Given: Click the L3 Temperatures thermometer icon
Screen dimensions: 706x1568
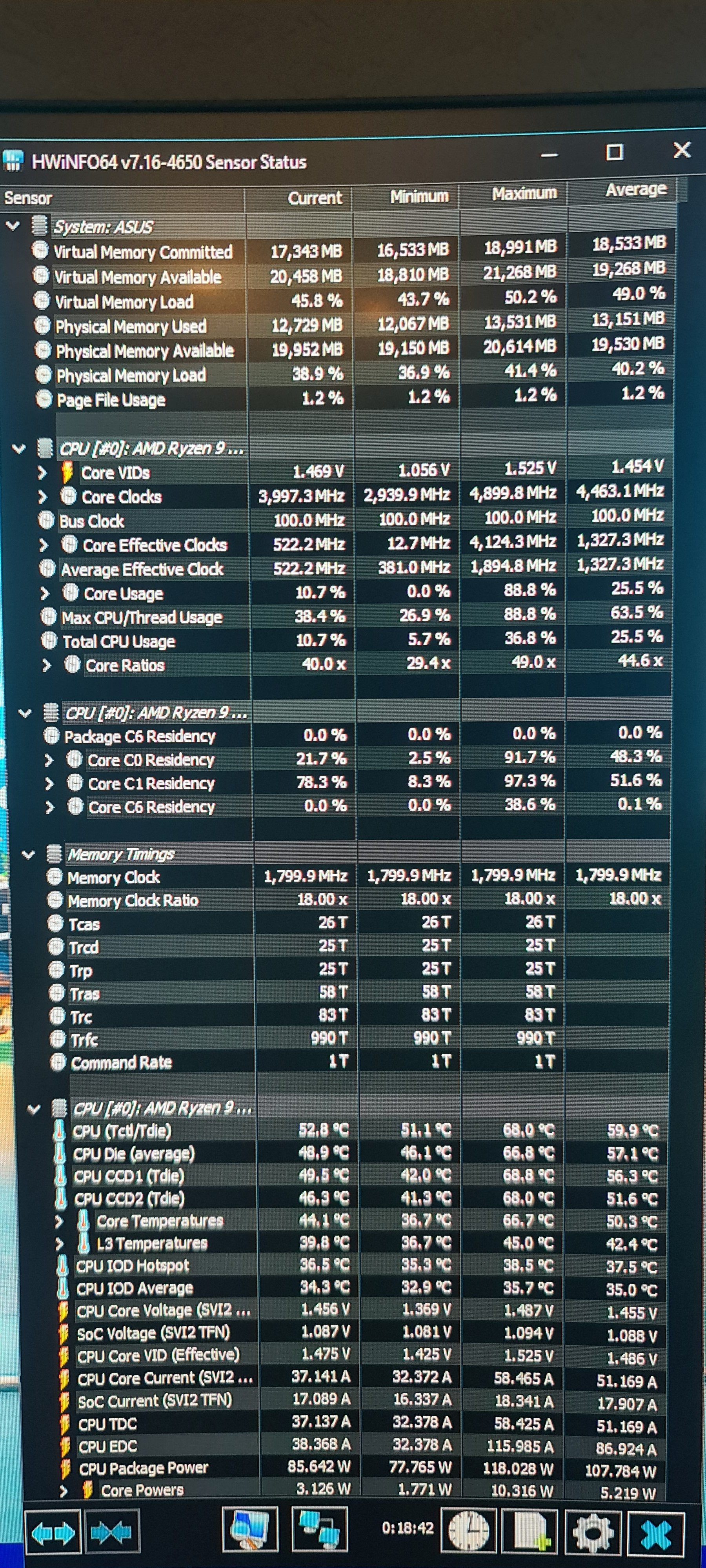Looking at the screenshot, I should coord(85,1243).
